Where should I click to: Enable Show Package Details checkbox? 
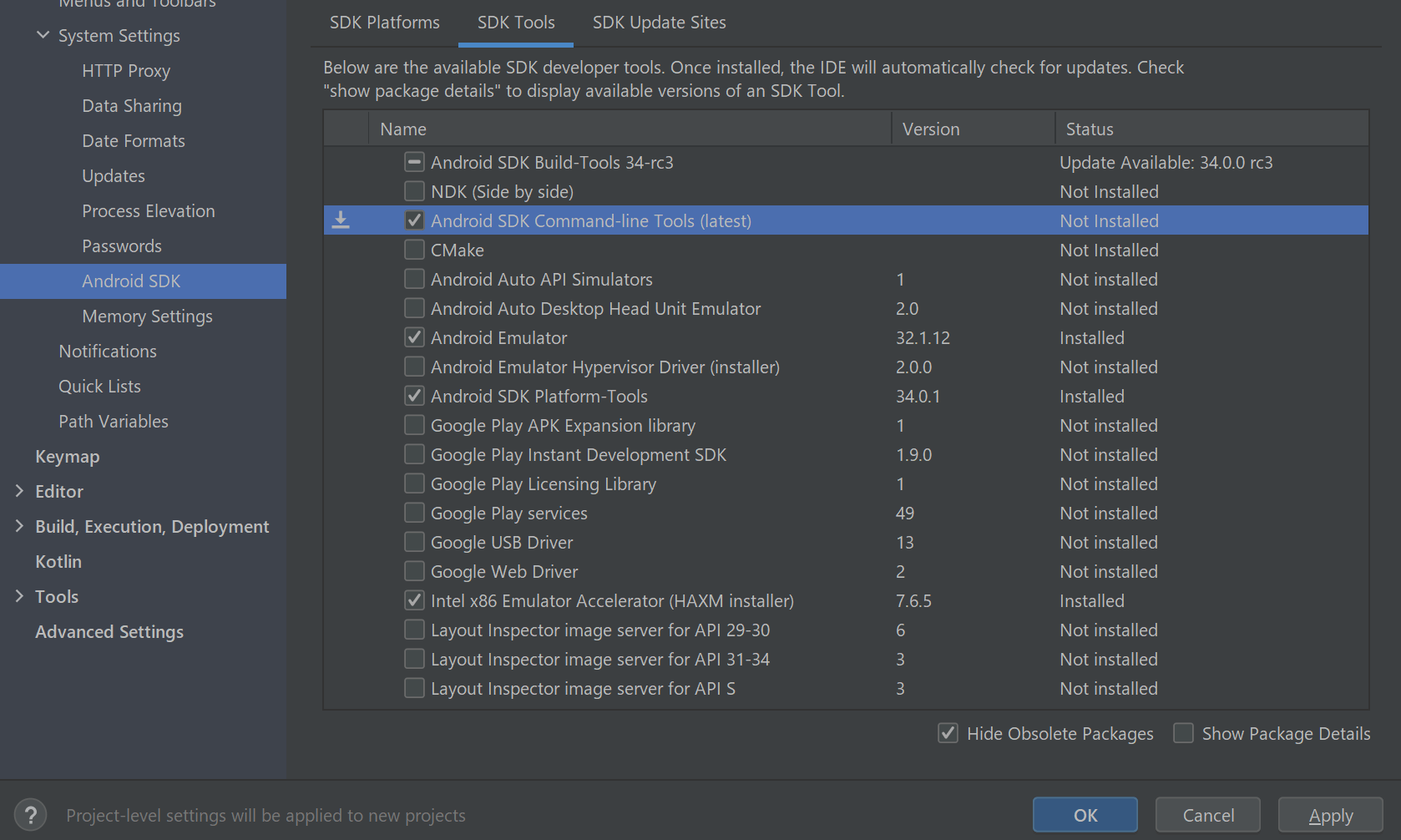click(x=1183, y=733)
